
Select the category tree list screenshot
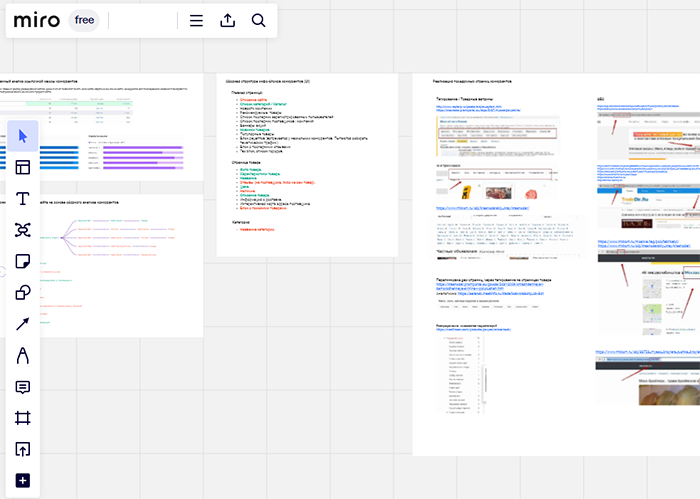pos(462,375)
